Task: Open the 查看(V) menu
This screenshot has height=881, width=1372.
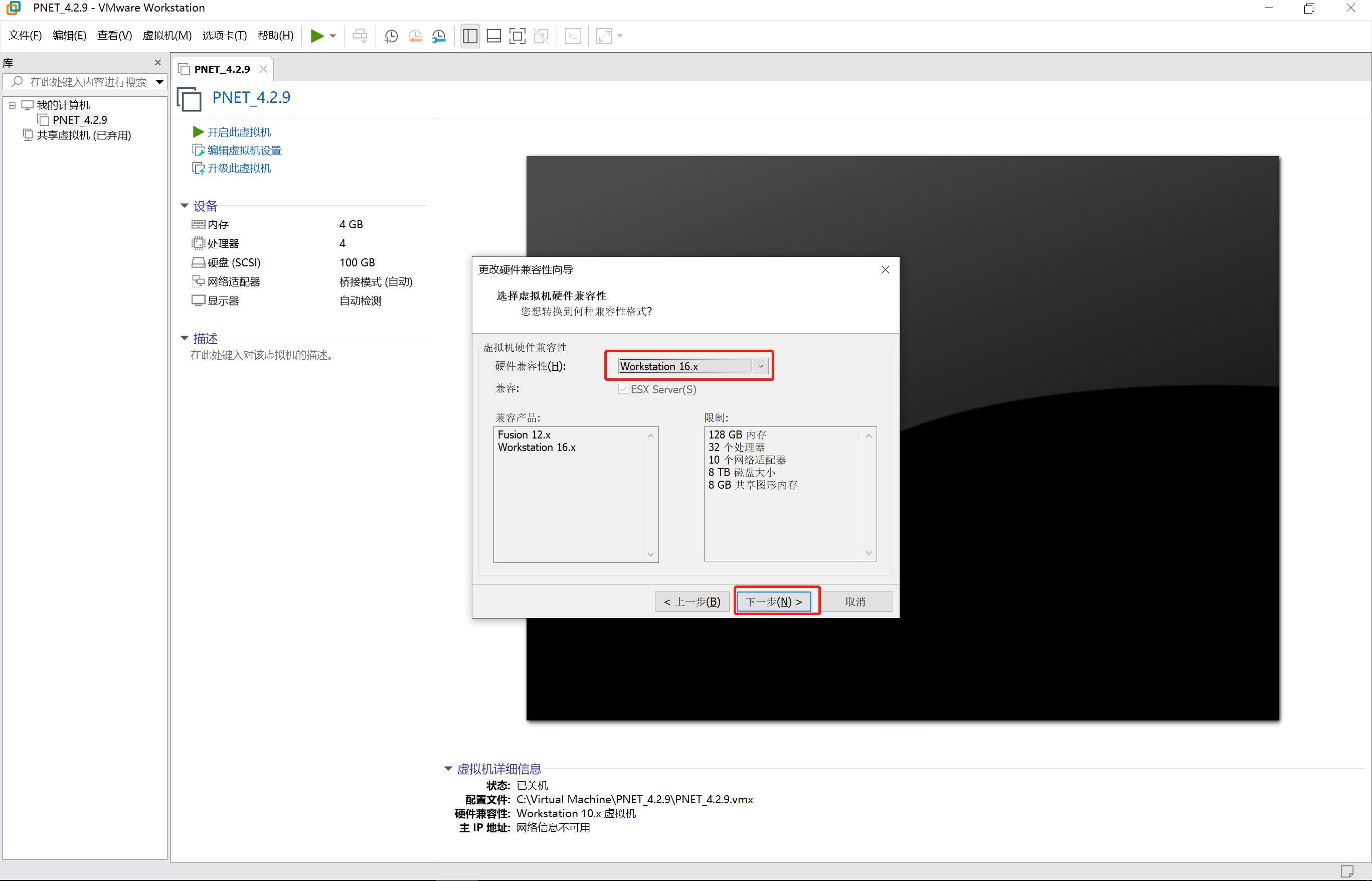Action: (114, 36)
